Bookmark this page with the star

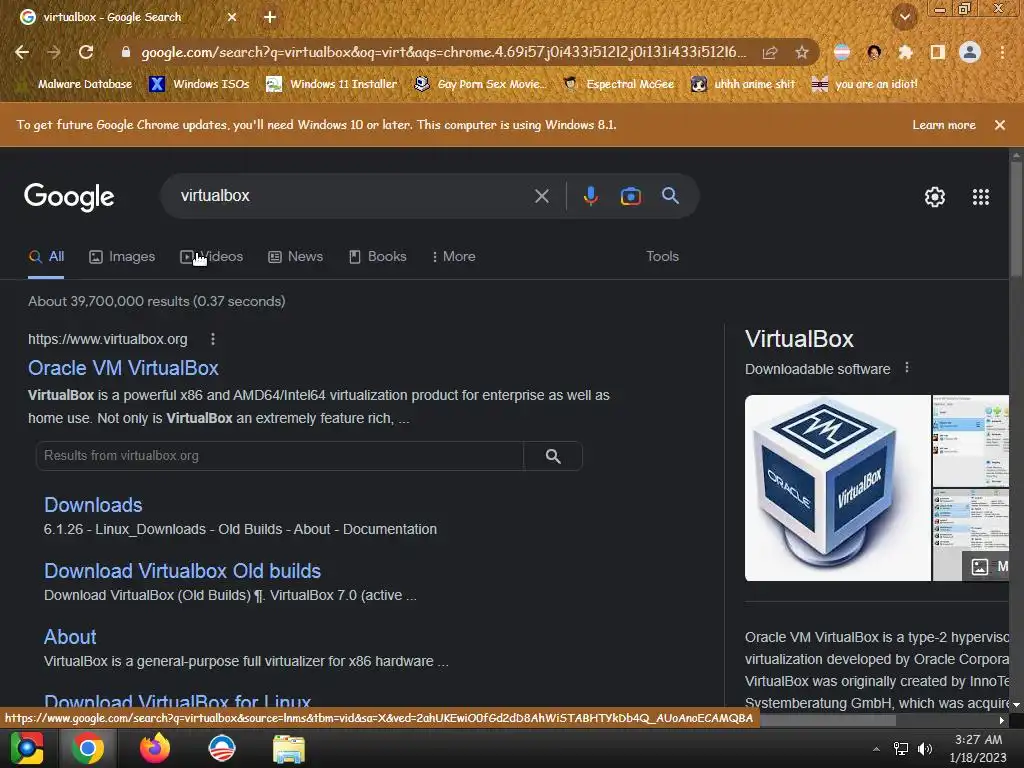click(802, 52)
